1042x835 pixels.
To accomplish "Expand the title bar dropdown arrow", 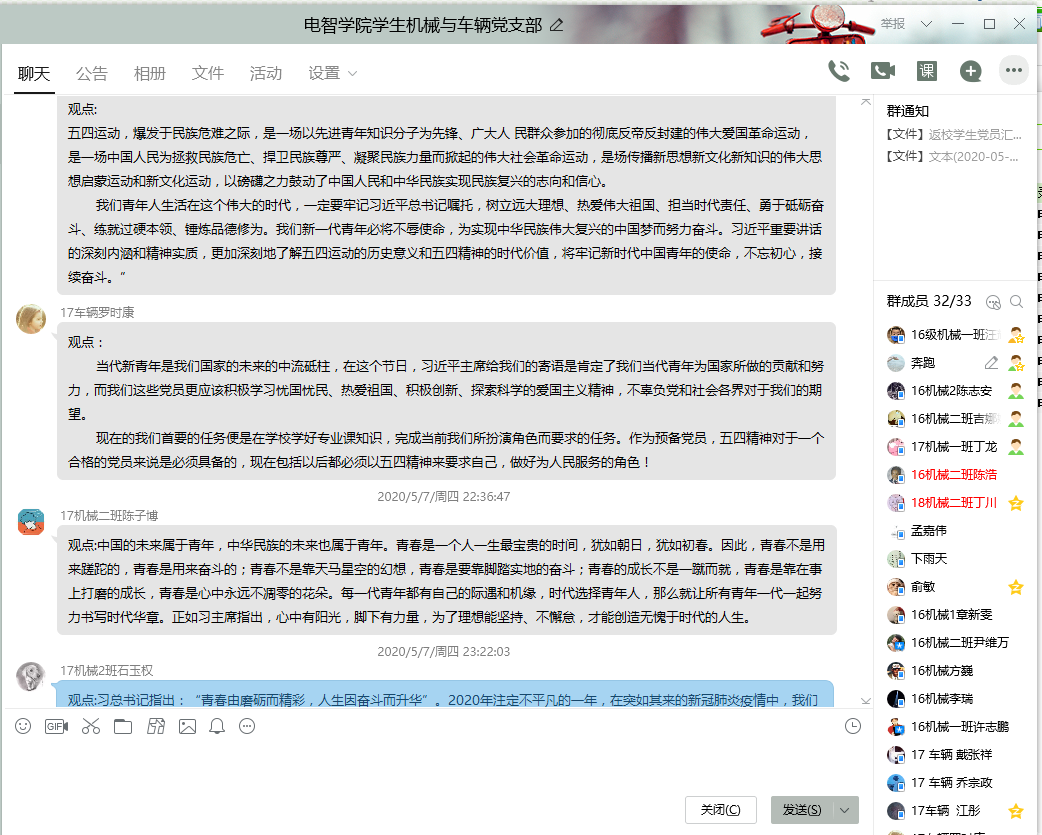I will tap(926, 23).
